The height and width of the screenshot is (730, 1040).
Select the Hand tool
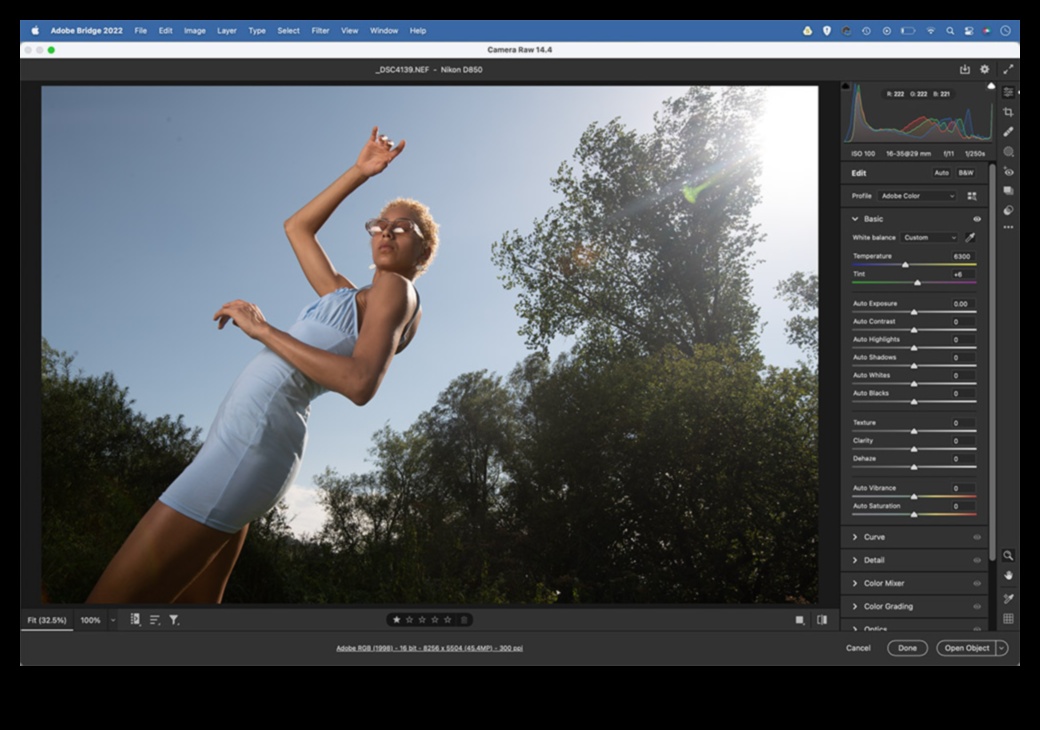(1008, 575)
